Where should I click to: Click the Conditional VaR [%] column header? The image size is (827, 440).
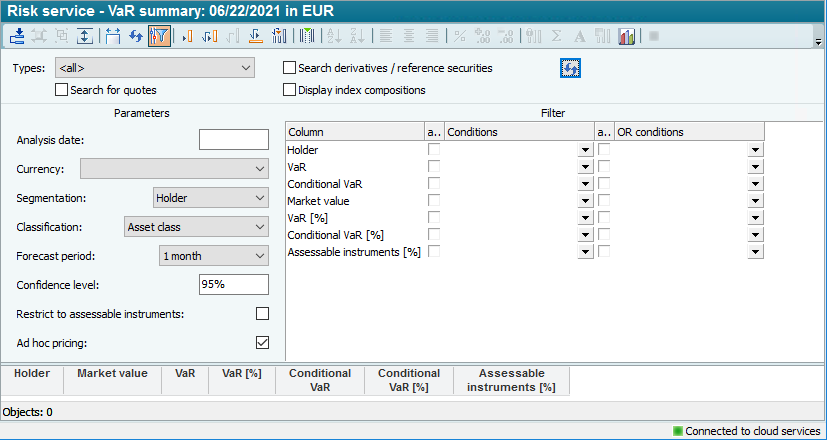tap(408, 380)
